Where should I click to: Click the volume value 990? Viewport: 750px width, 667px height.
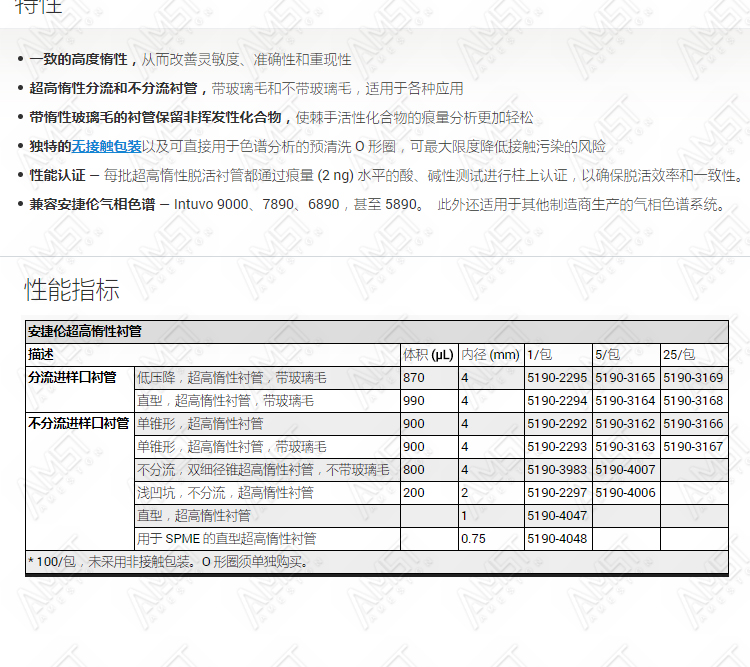click(414, 401)
